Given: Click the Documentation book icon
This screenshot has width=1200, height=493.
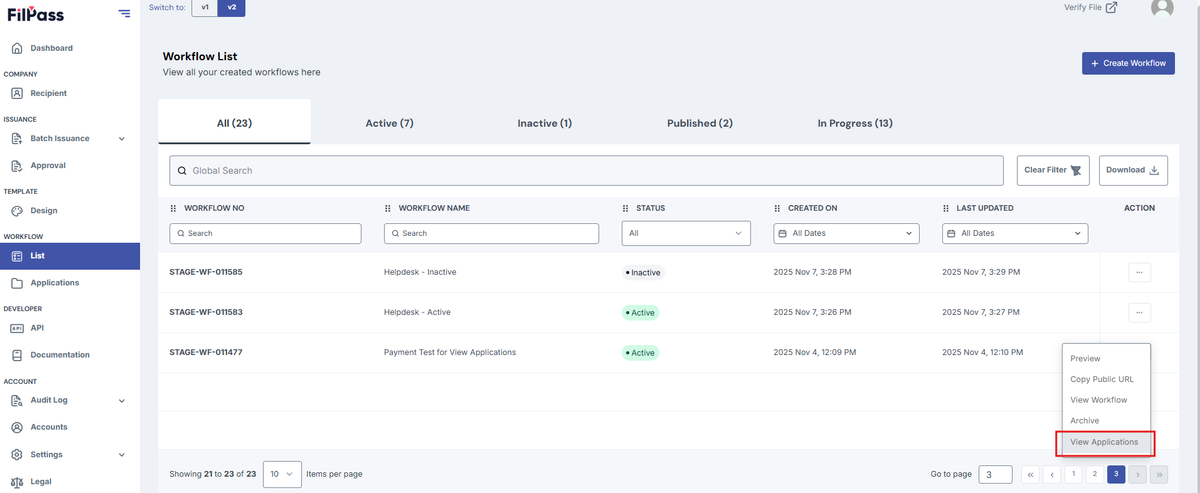Looking at the screenshot, I should click(17, 355).
